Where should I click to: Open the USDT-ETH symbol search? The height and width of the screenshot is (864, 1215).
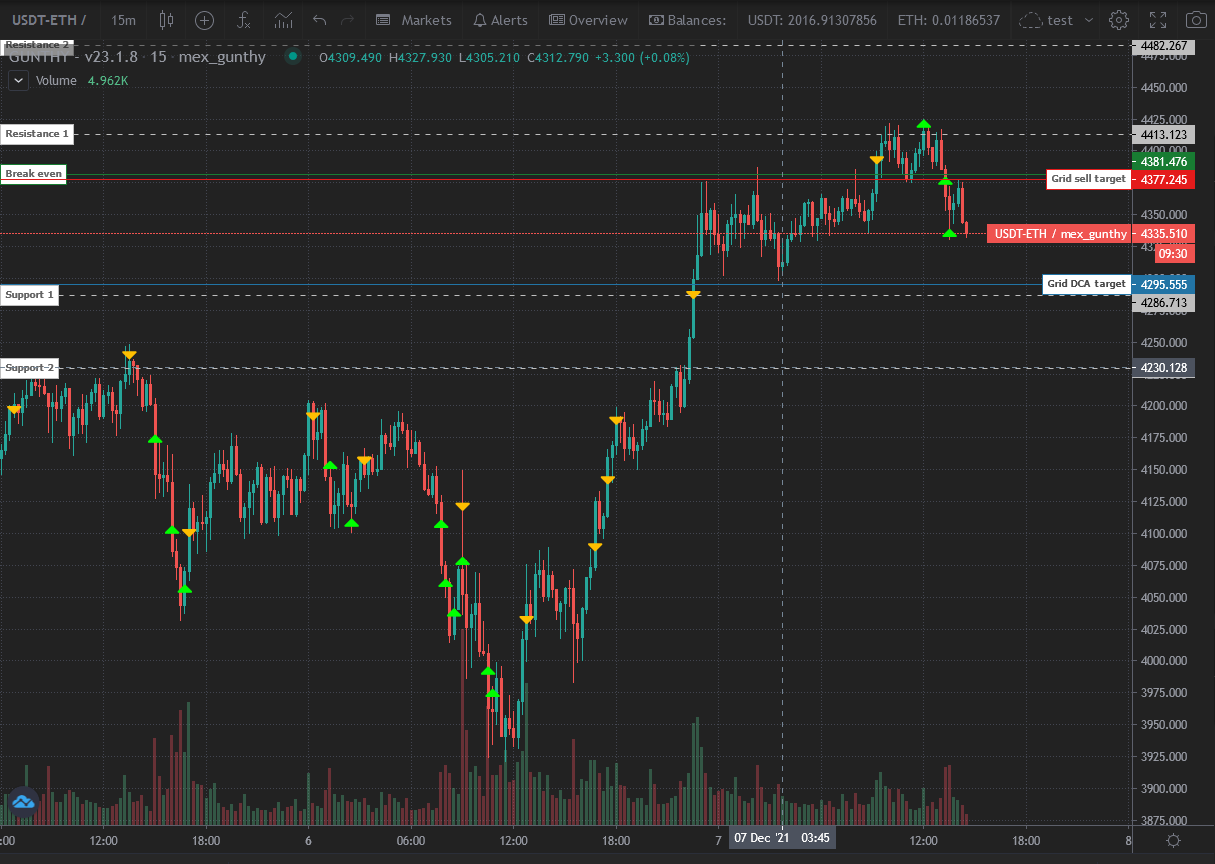[x=47, y=20]
